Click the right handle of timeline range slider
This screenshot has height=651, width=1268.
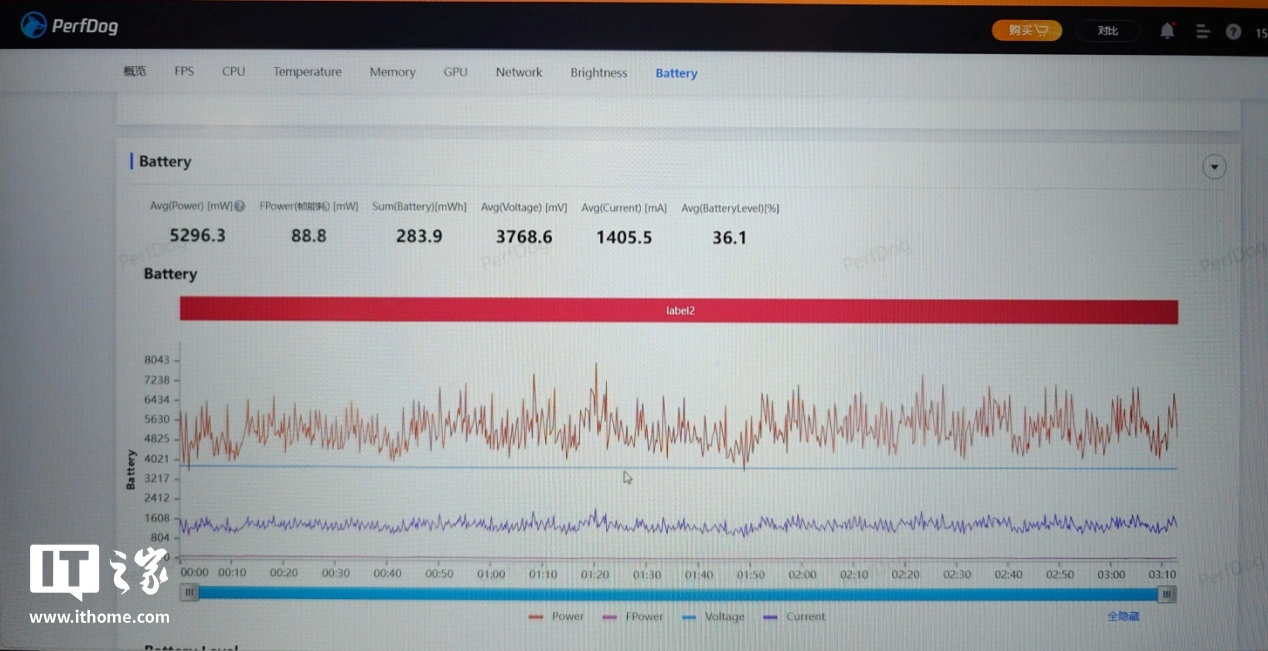(x=1166, y=594)
